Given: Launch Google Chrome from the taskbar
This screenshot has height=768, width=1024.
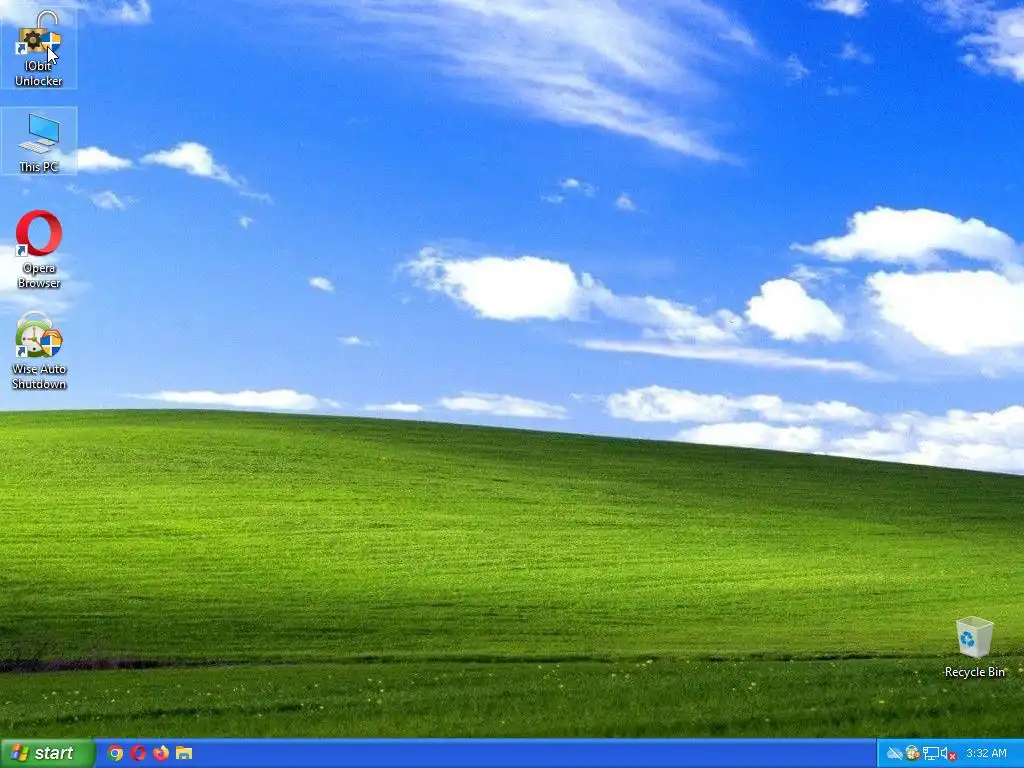Looking at the screenshot, I should click(115, 753).
